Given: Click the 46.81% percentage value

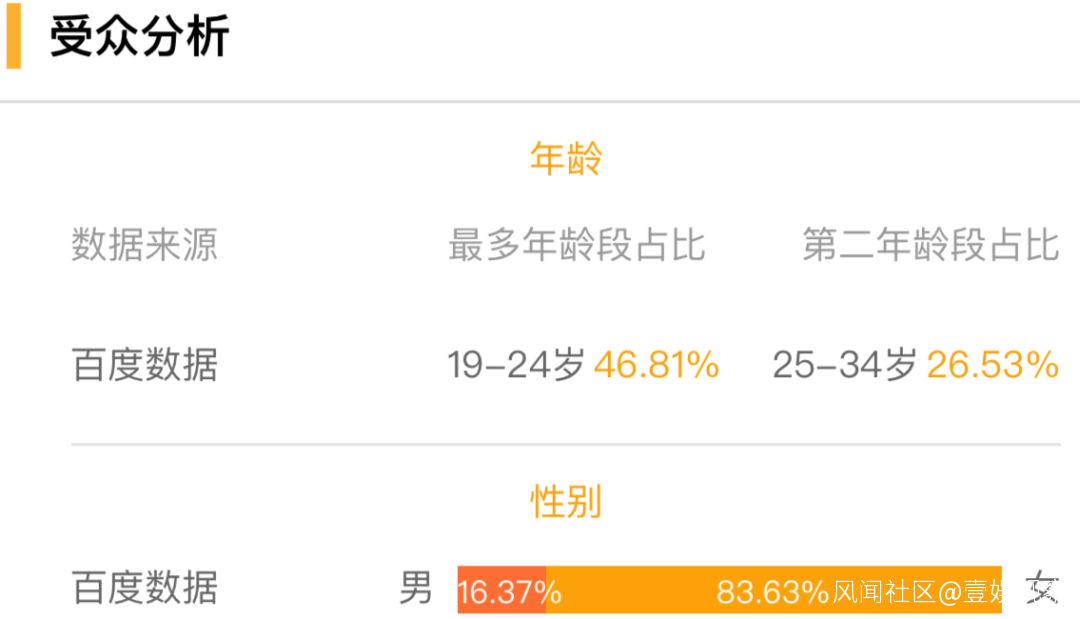Looking at the screenshot, I should pos(656,365).
